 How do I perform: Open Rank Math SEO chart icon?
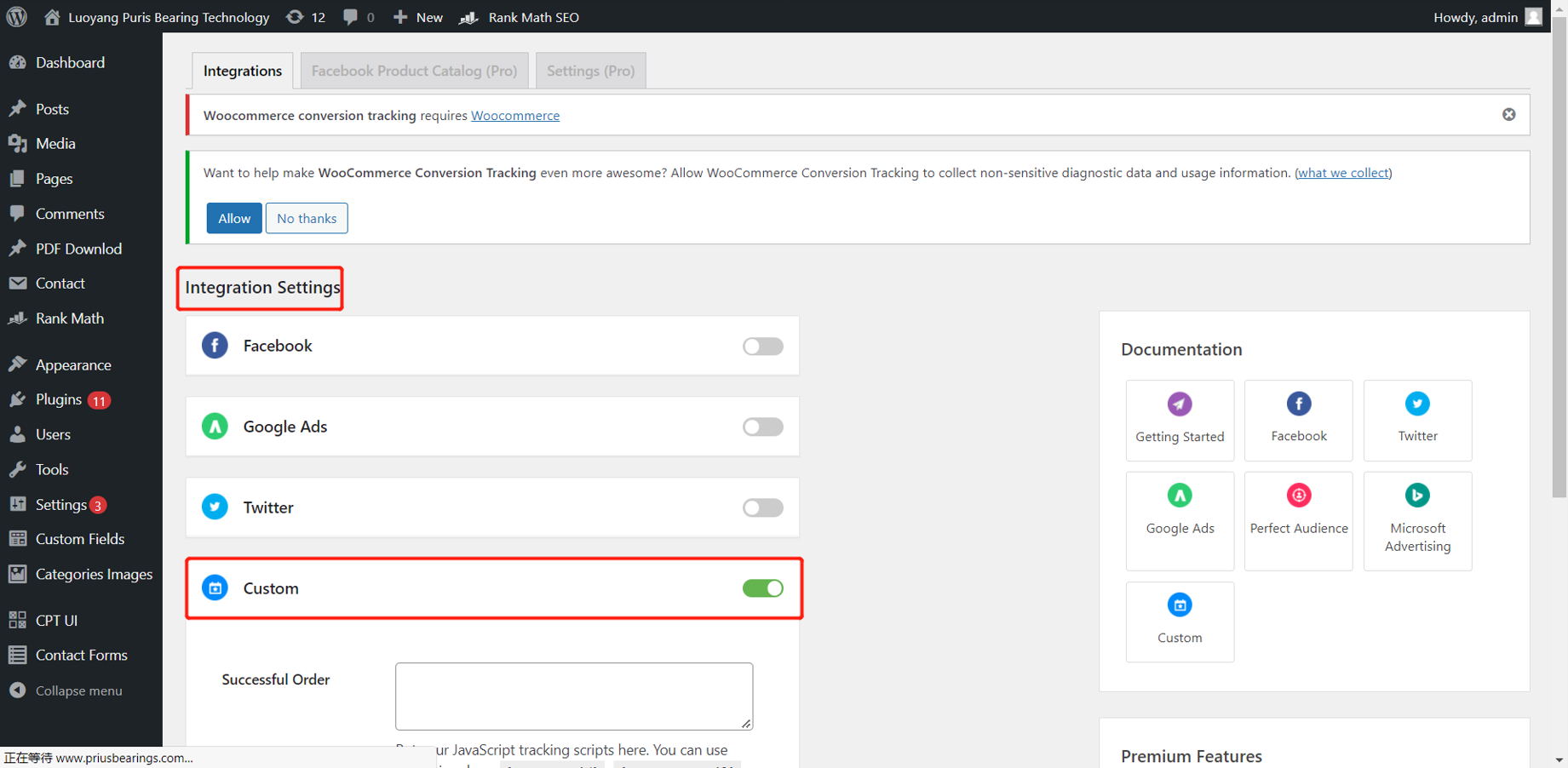click(468, 17)
